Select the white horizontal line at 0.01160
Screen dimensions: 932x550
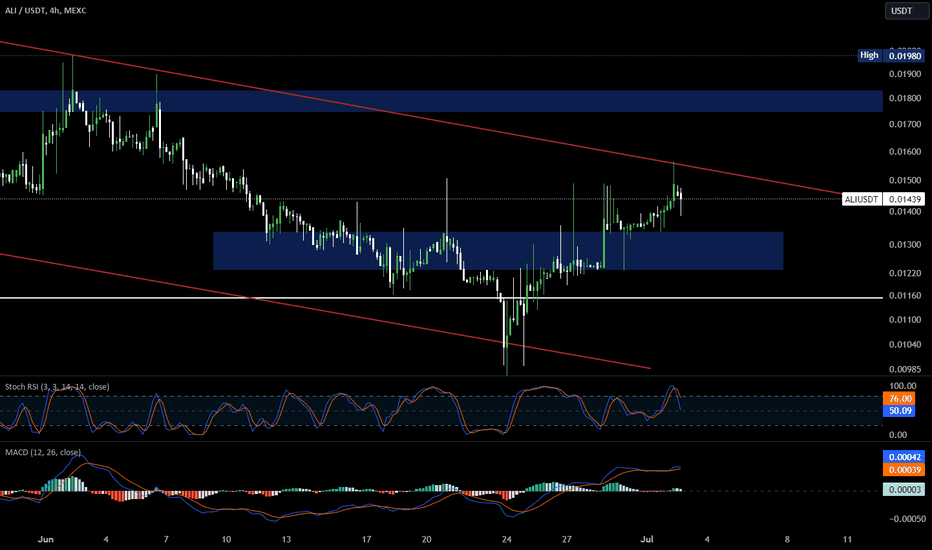tap(441, 297)
